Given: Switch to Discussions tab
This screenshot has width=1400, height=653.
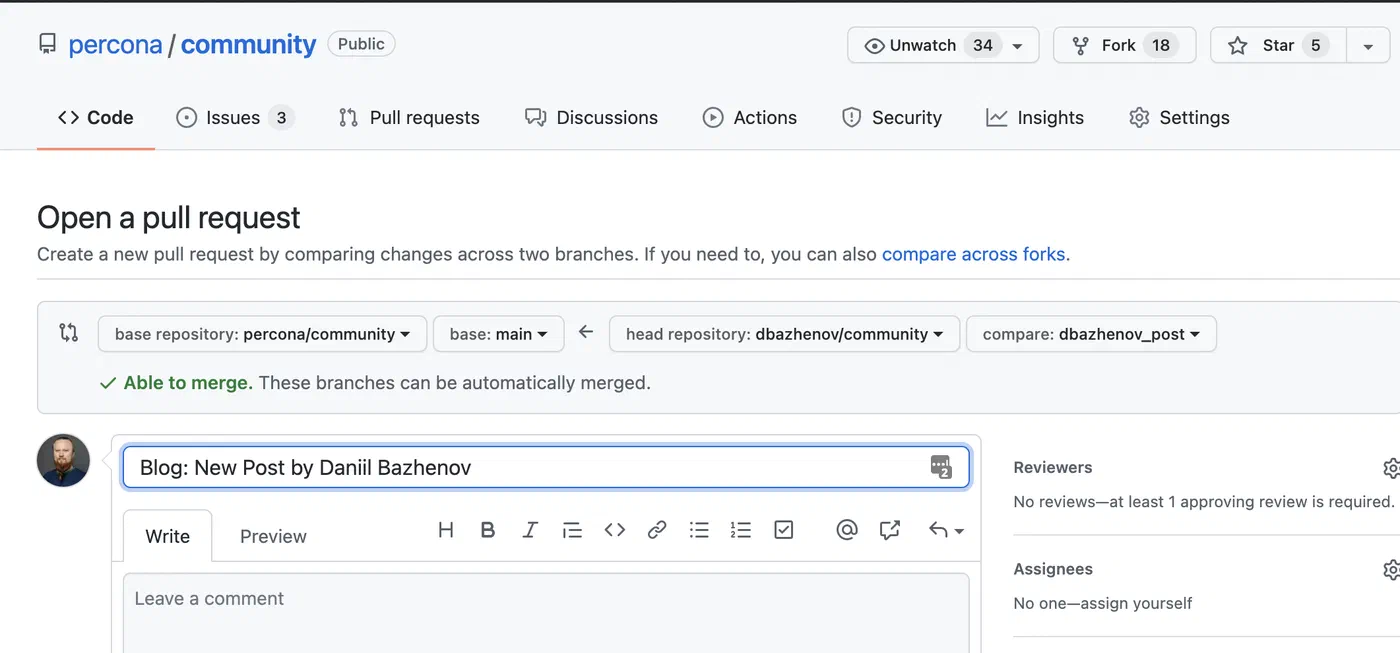Looking at the screenshot, I should tap(592, 118).
